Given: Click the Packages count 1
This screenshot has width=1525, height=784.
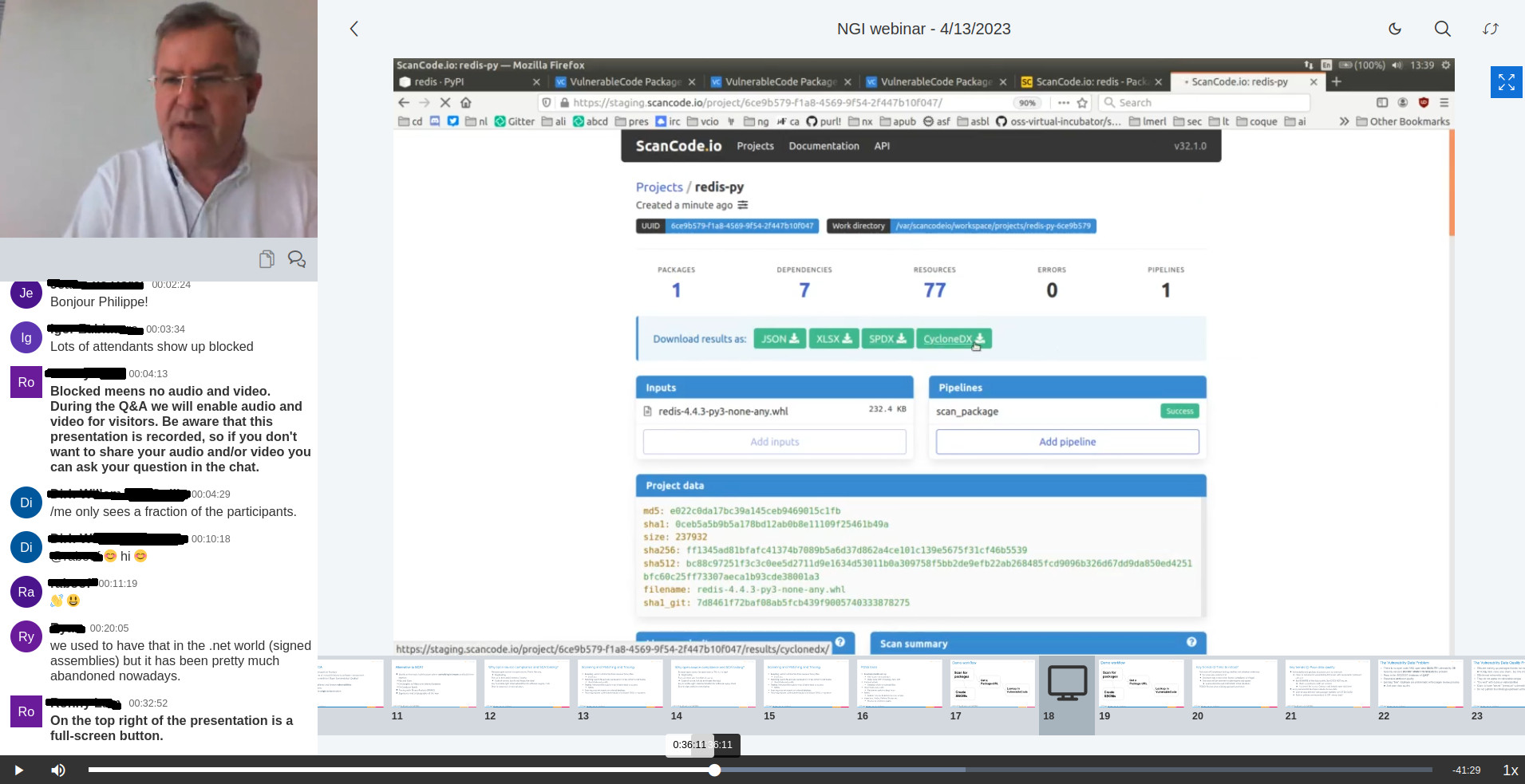Looking at the screenshot, I should (x=676, y=290).
